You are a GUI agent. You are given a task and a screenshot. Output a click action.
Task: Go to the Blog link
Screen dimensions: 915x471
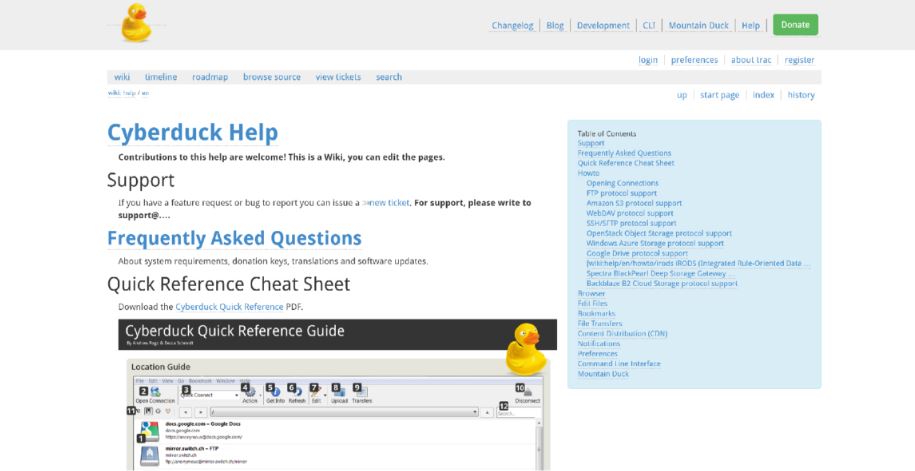click(555, 25)
